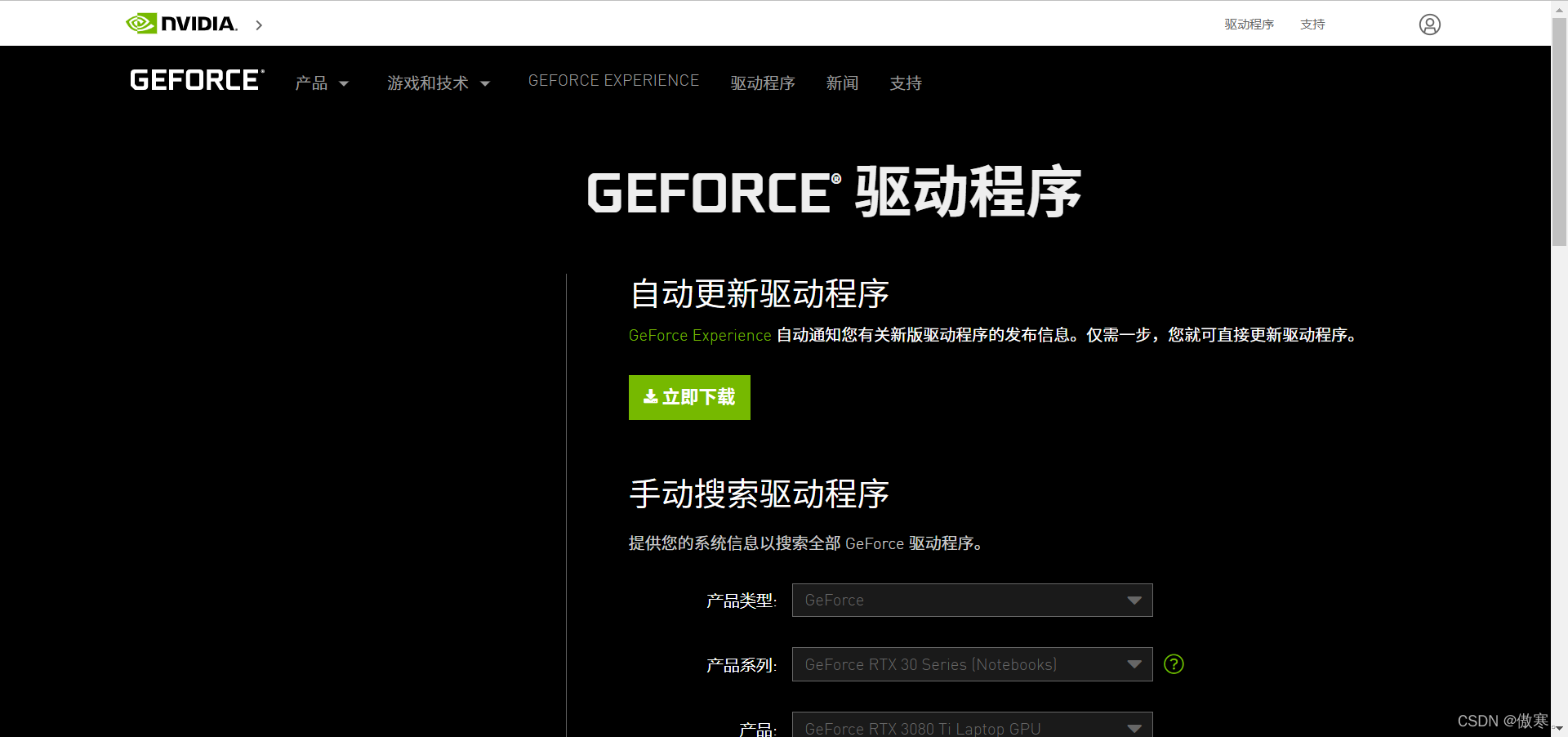Screen dimensions: 1568x737
Task: Open the 产品系列 RTX 30 Series dropdown
Action: point(972,664)
